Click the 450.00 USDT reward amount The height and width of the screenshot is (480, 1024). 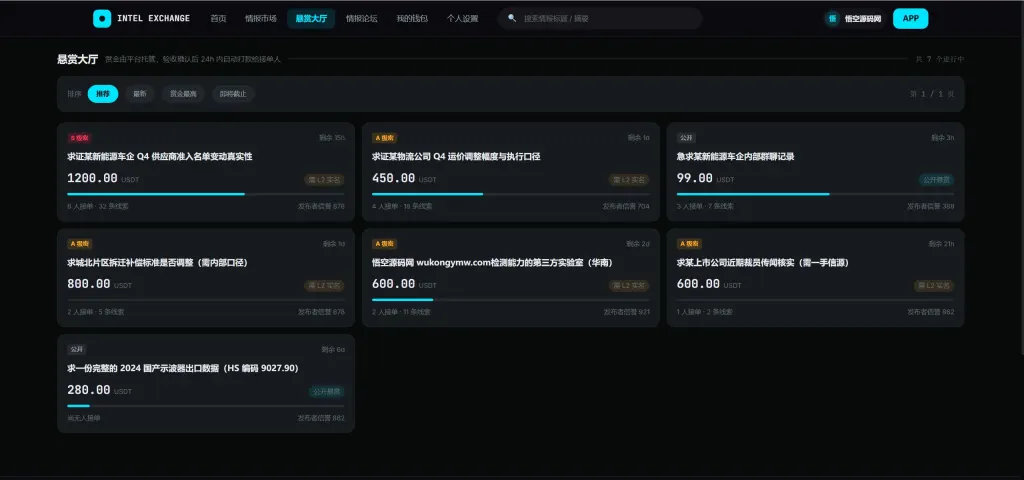[404, 178]
